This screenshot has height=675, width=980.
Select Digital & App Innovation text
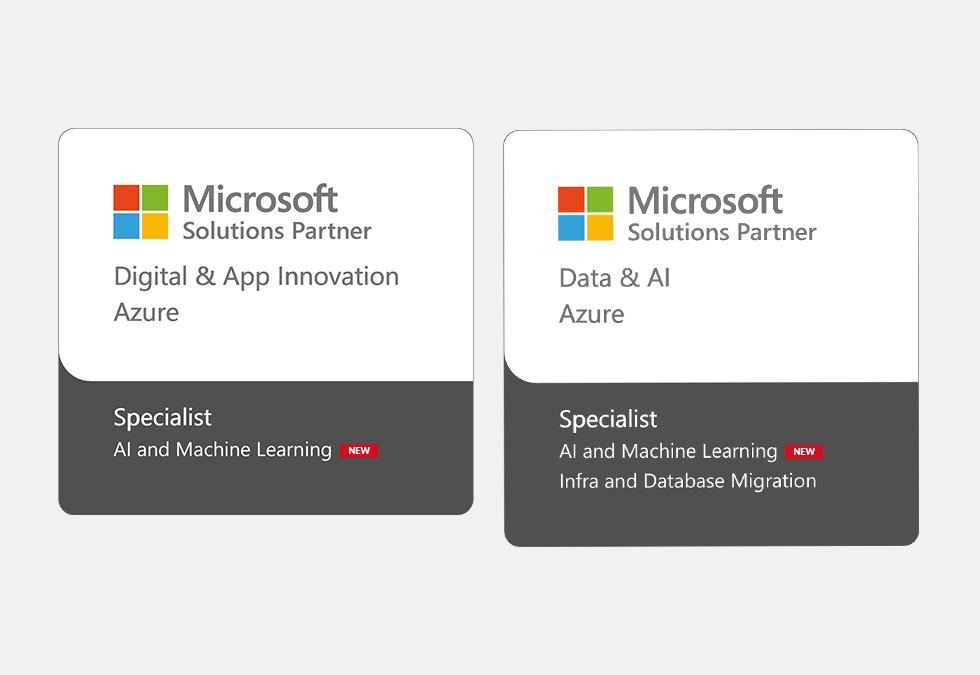coord(256,277)
